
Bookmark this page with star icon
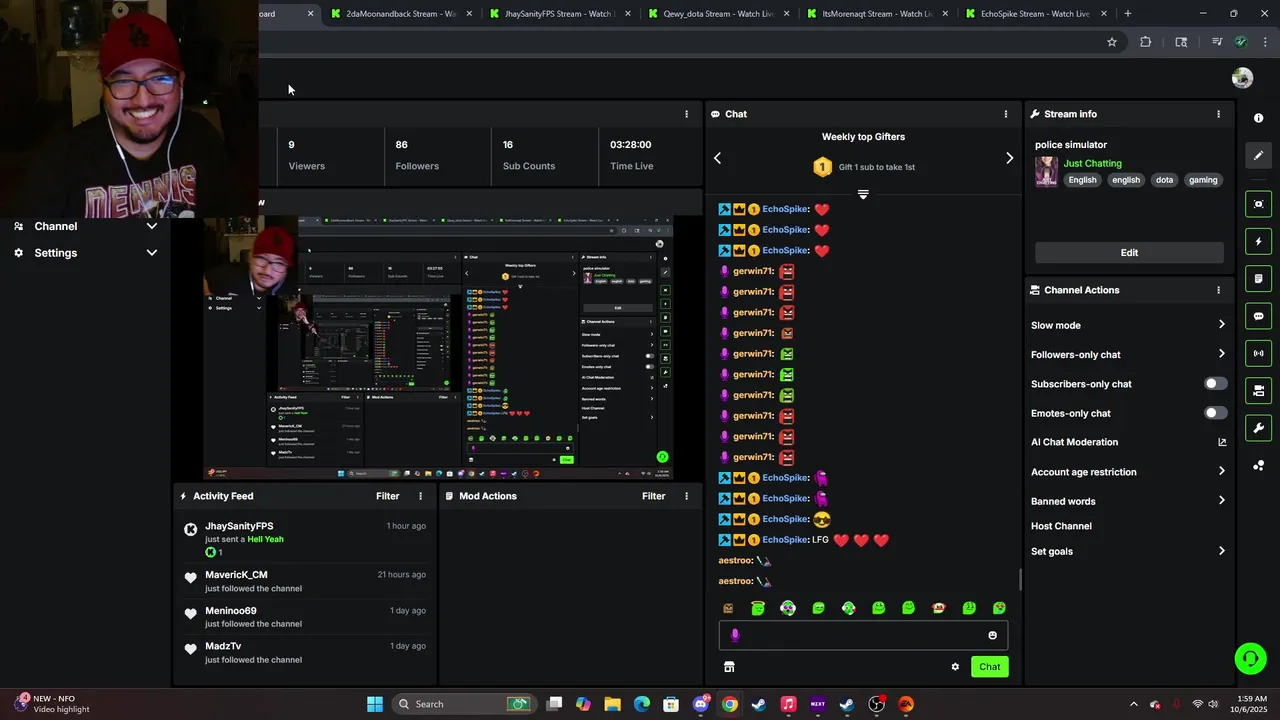(x=1111, y=42)
